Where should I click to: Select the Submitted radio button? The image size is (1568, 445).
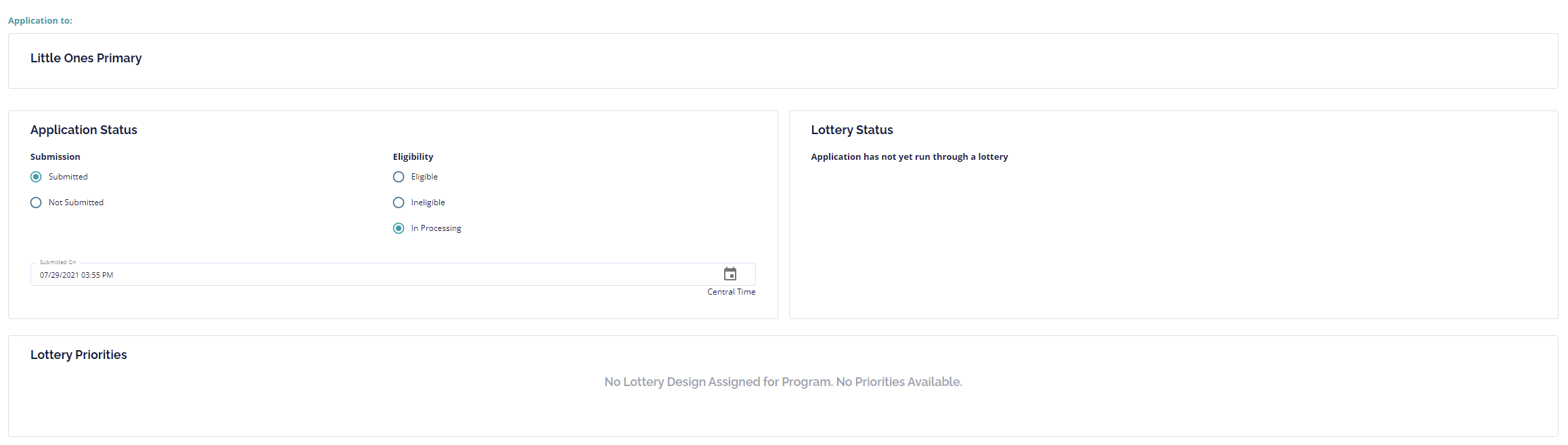[x=36, y=177]
